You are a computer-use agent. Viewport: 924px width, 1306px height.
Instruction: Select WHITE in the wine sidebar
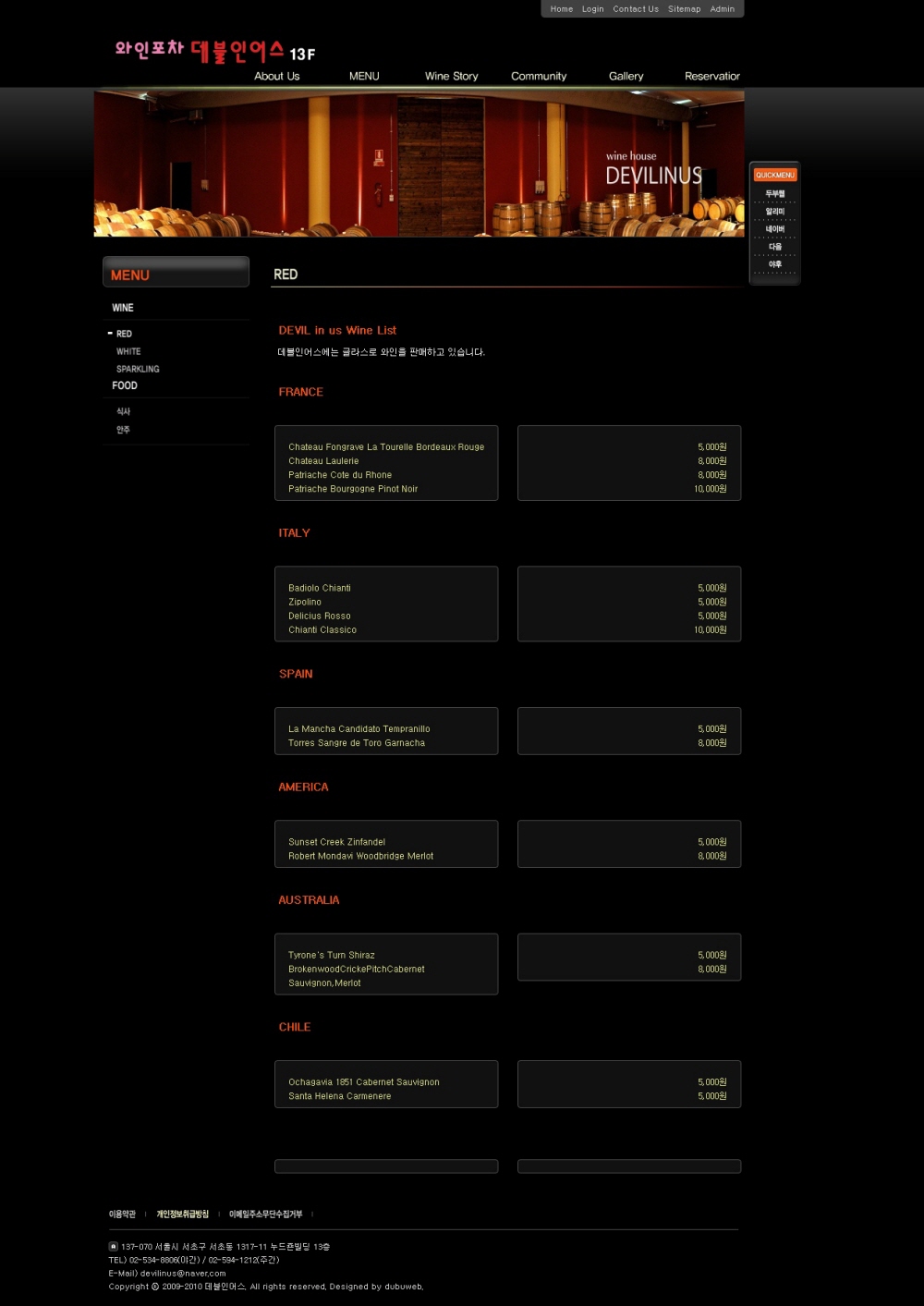[x=128, y=352]
